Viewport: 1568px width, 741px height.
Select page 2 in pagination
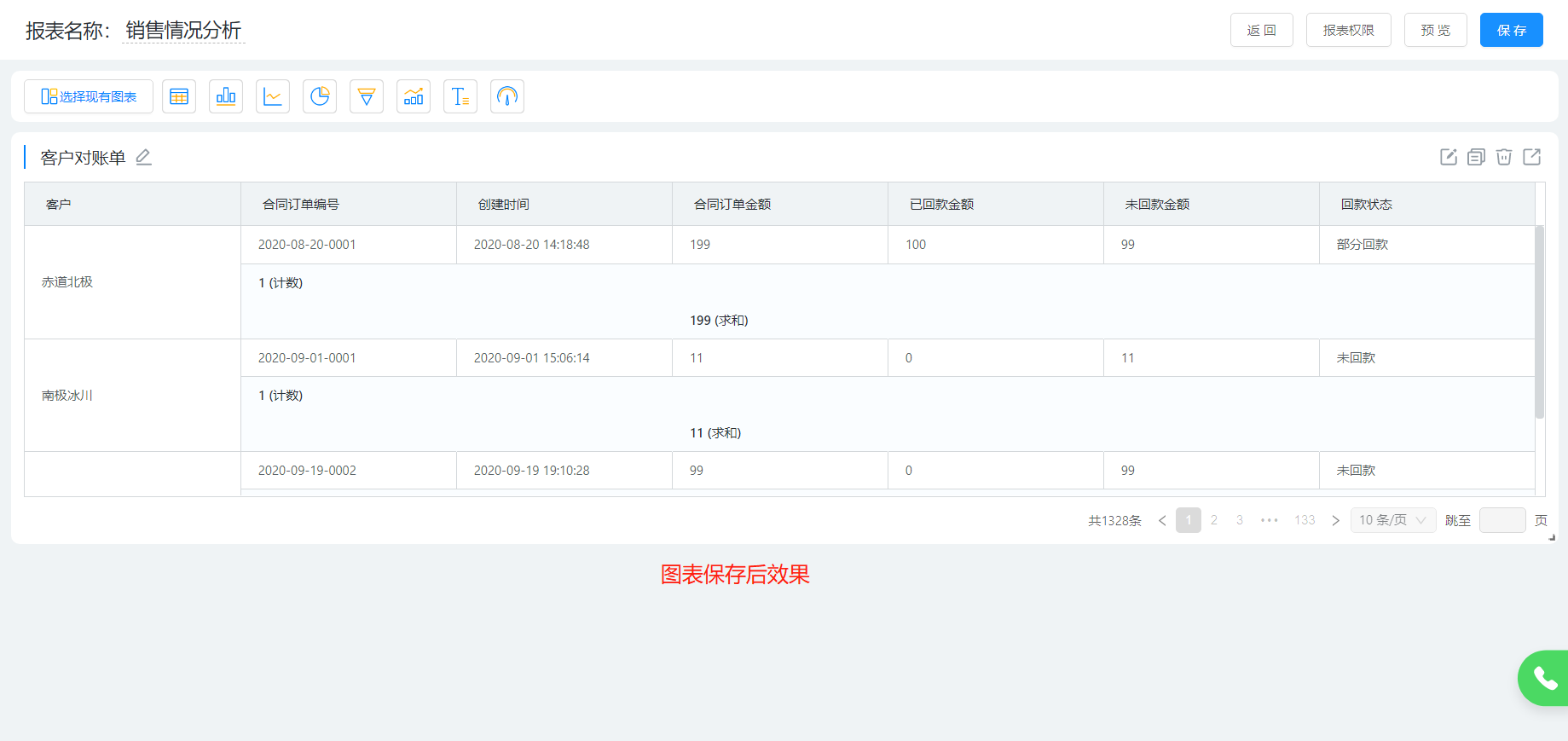(x=1214, y=520)
